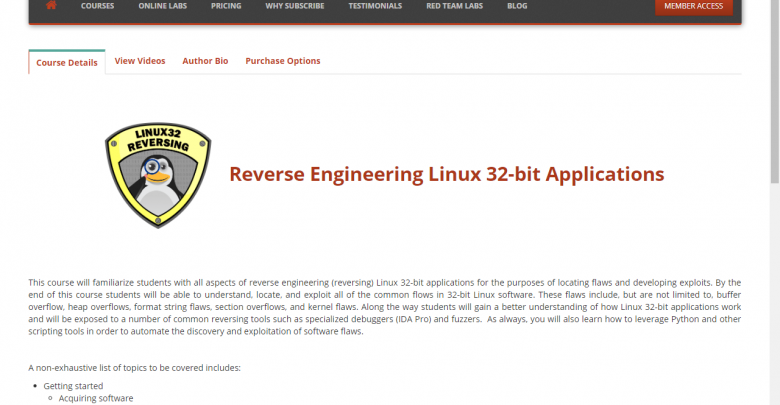Click 'A non-exhaustive list of topics' line
This screenshot has height=405, width=780.
point(134,368)
